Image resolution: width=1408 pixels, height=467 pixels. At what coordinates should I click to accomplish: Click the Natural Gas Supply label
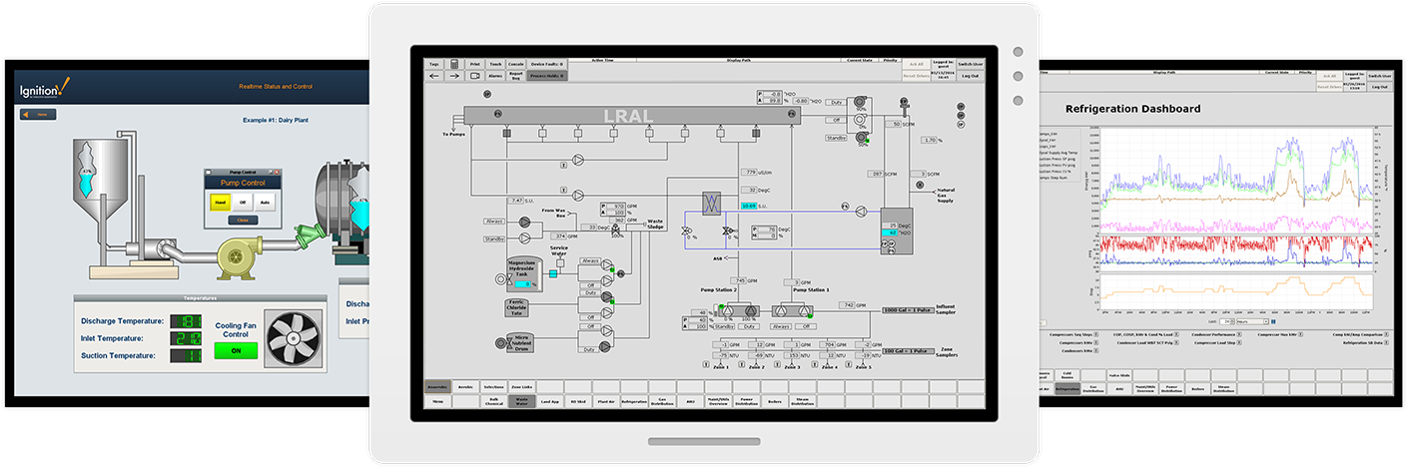coord(946,195)
